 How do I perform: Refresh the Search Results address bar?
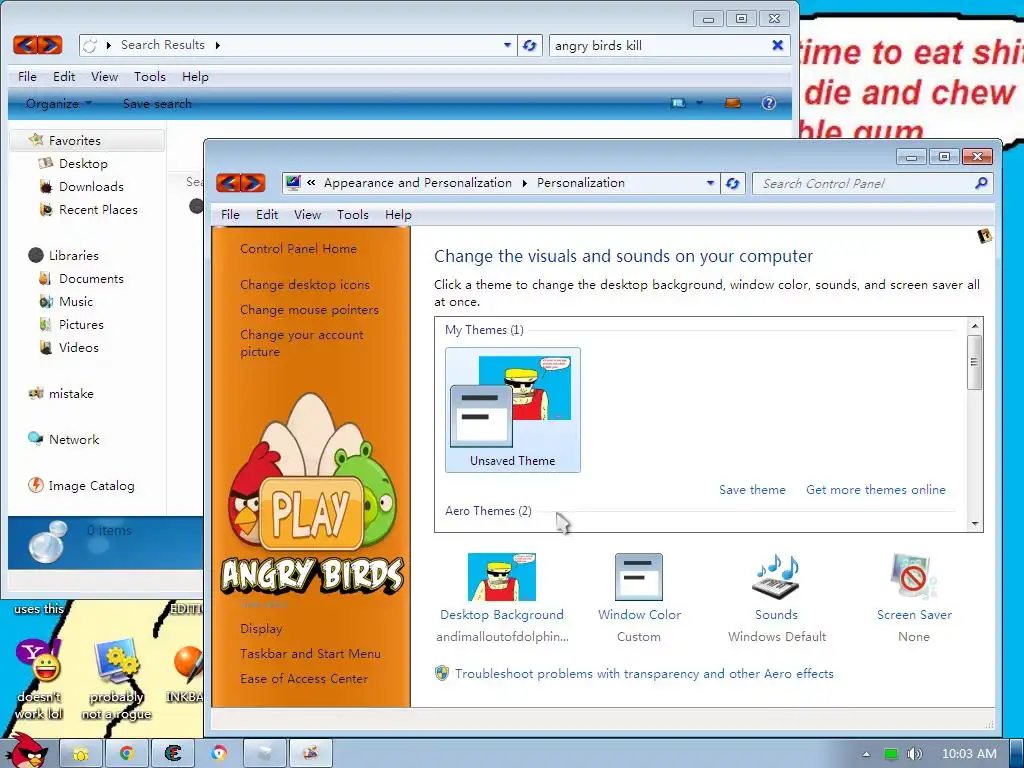530,45
